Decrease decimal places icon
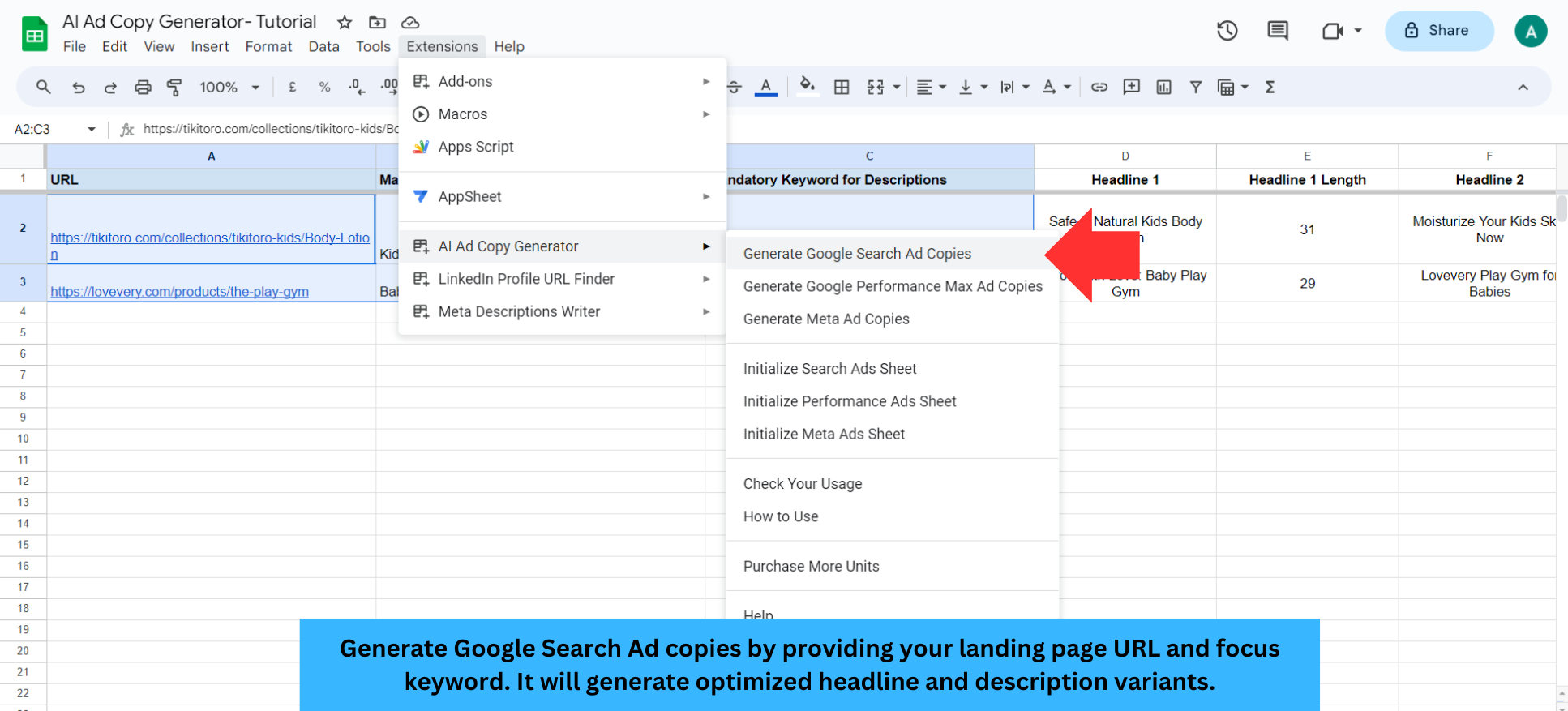Image resolution: width=1568 pixels, height=711 pixels. [357, 88]
